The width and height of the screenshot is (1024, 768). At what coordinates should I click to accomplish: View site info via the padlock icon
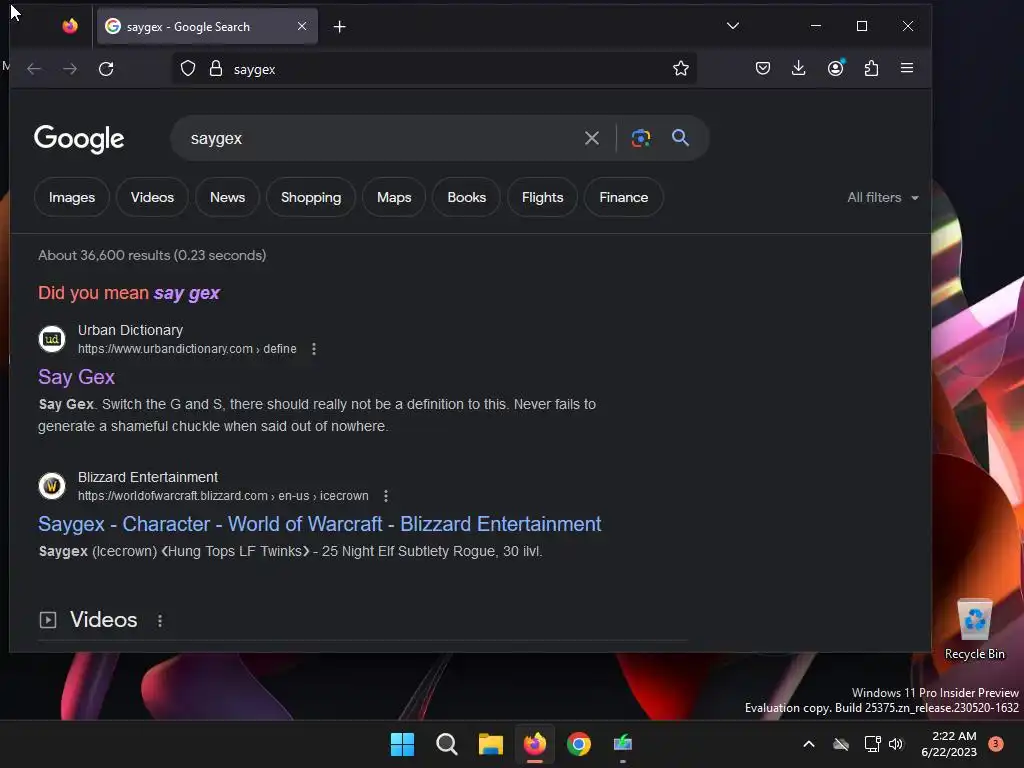tap(216, 69)
